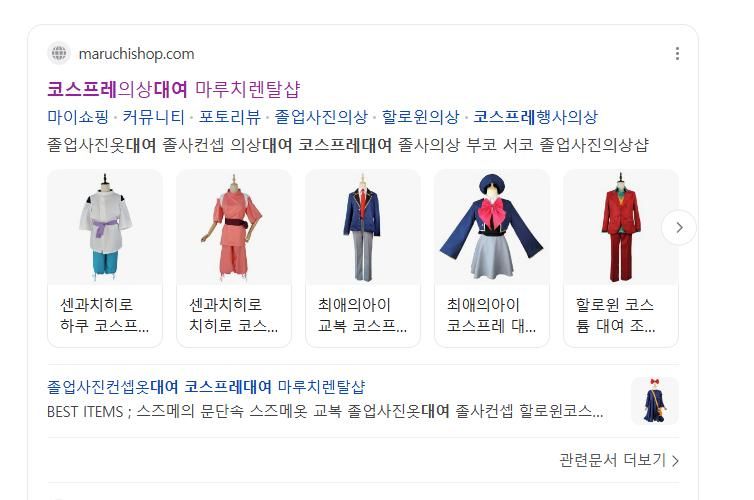The image size is (754, 500).
Task: Open 코스프레의상대여 마루치렌탈샵 title link
Action: coord(174,89)
